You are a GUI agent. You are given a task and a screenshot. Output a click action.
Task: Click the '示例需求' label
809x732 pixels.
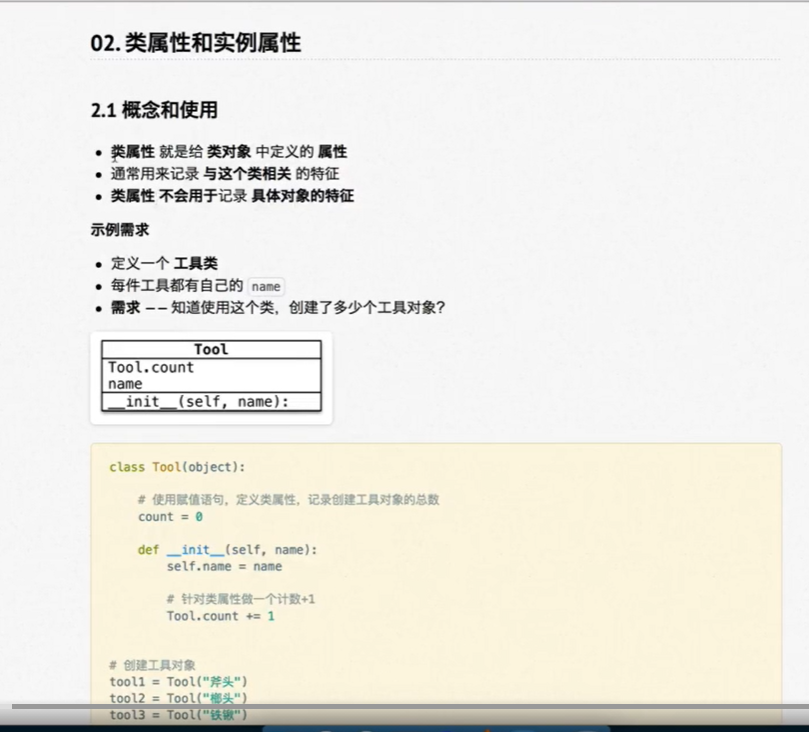[x=120, y=230]
